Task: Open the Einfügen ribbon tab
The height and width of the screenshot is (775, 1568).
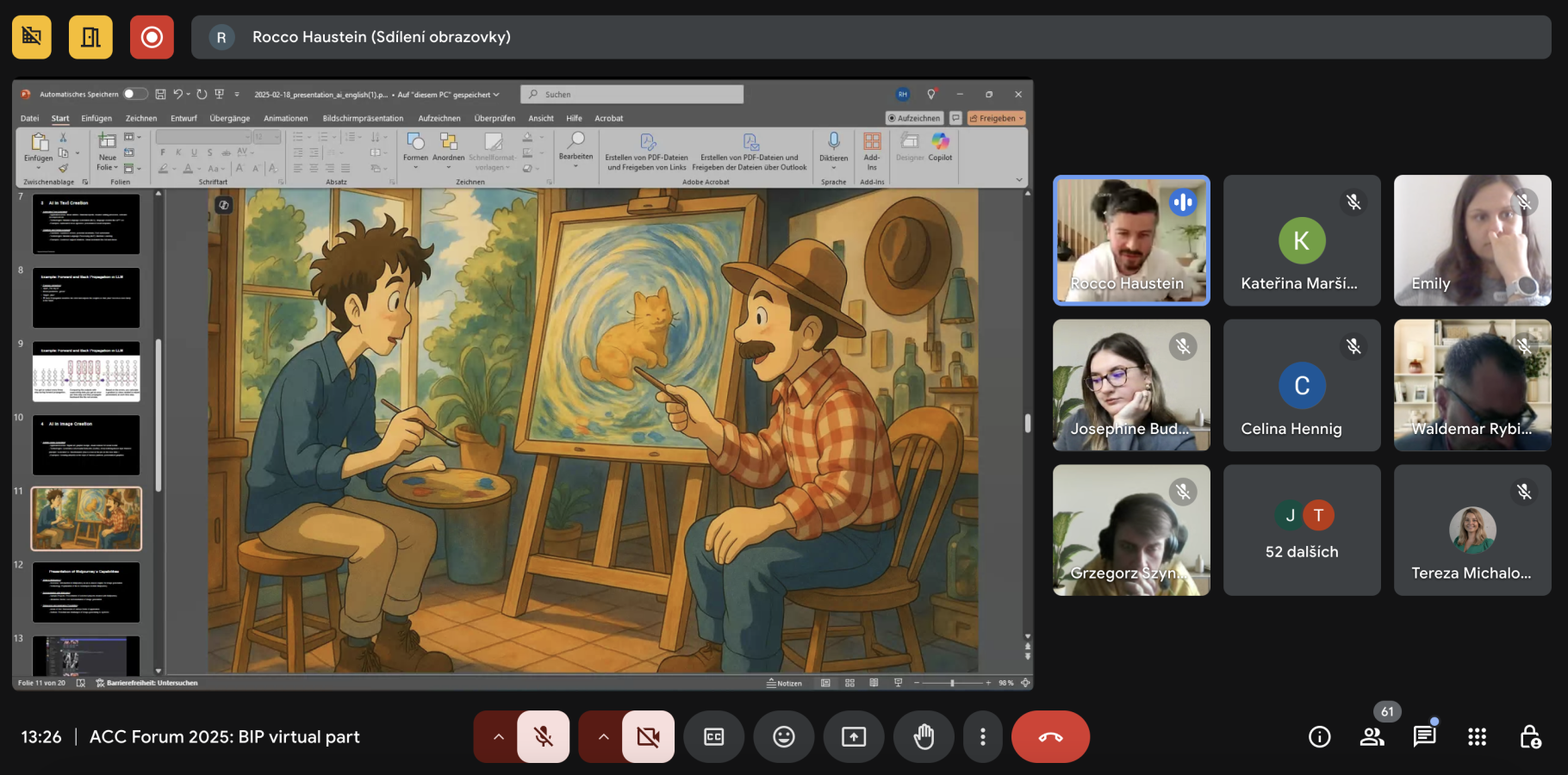Action: [96, 119]
